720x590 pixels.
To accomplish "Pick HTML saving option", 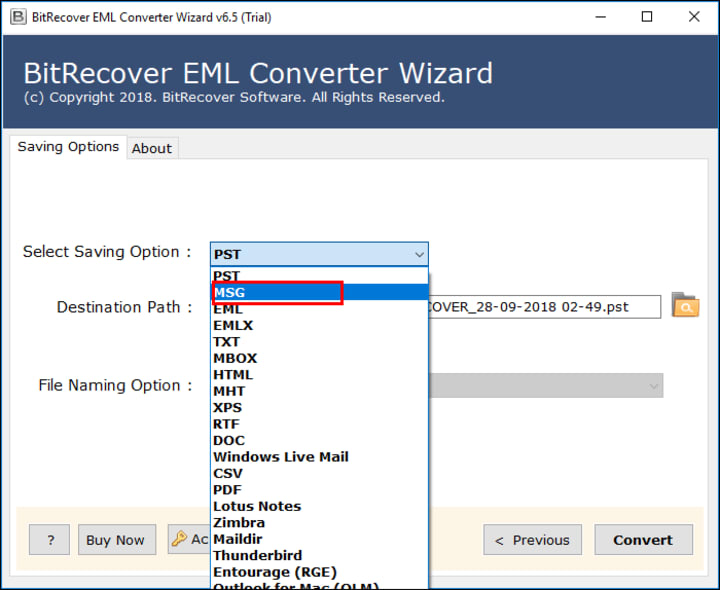I will tap(319, 375).
